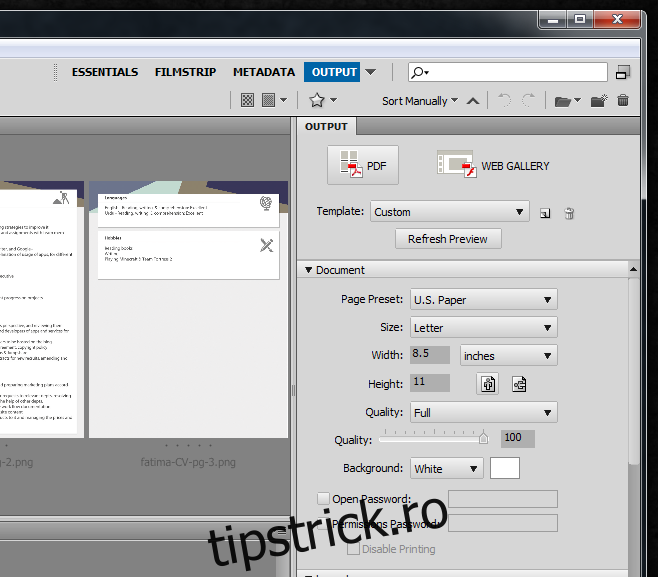Switch to the ESSENTIALS workspace

tap(104, 72)
